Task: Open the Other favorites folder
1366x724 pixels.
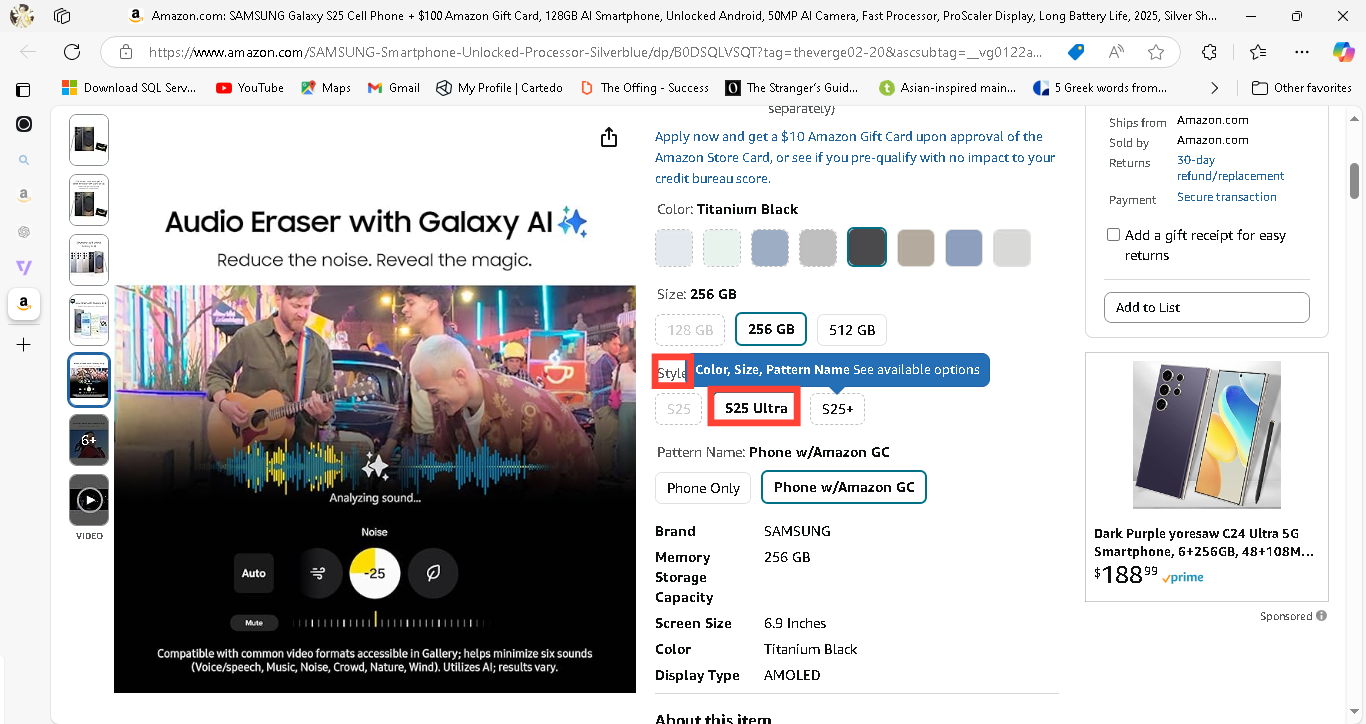Action: 1302,88
